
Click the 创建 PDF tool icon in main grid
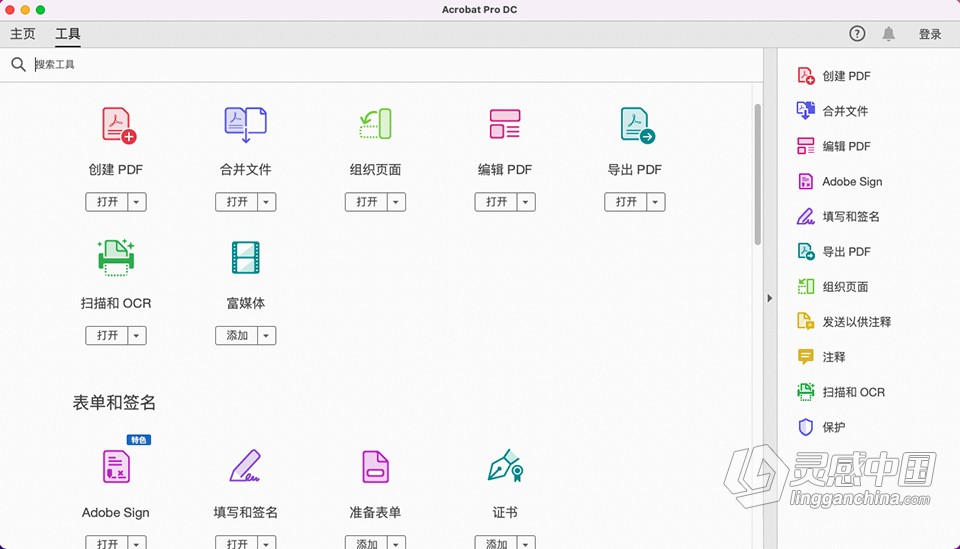pos(119,125)
